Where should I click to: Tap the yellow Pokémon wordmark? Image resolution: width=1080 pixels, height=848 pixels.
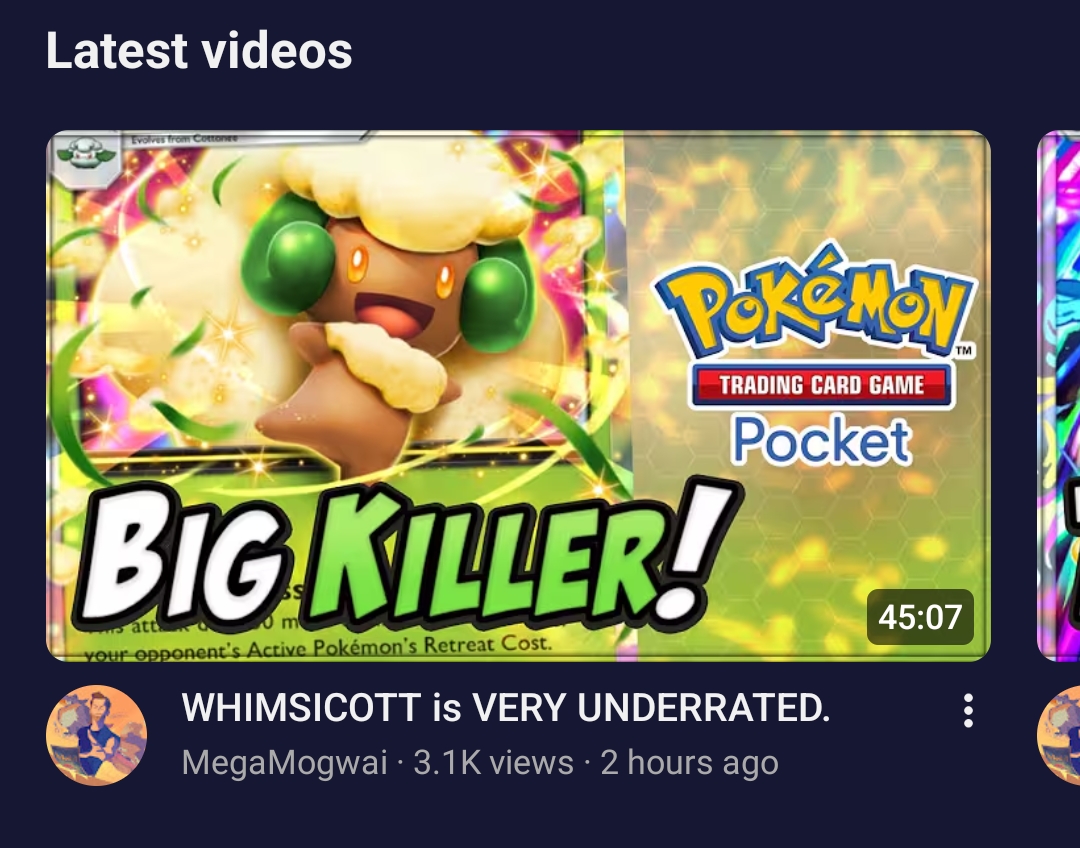(817, 300)
